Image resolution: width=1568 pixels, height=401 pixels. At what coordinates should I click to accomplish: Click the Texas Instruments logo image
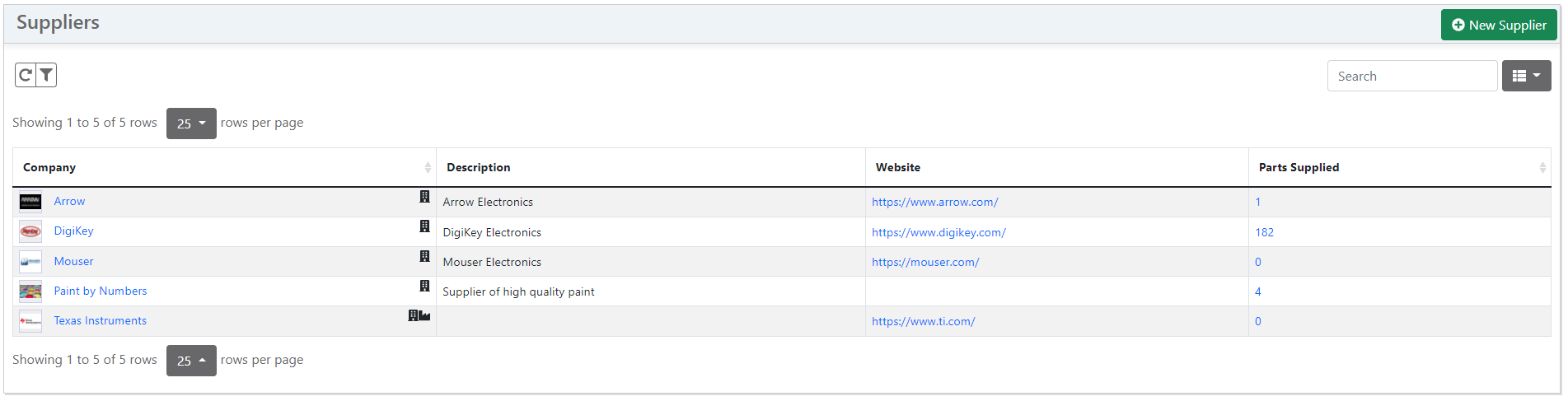(30, 321)
